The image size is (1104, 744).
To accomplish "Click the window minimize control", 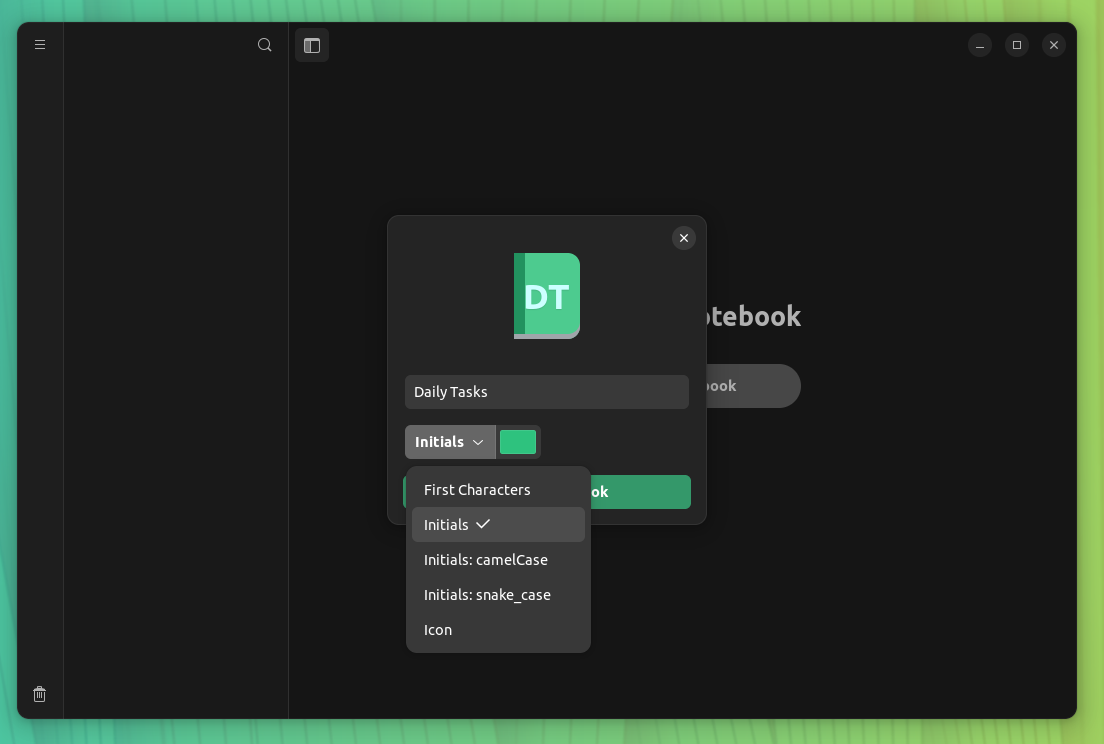I will tap(979, 45).
